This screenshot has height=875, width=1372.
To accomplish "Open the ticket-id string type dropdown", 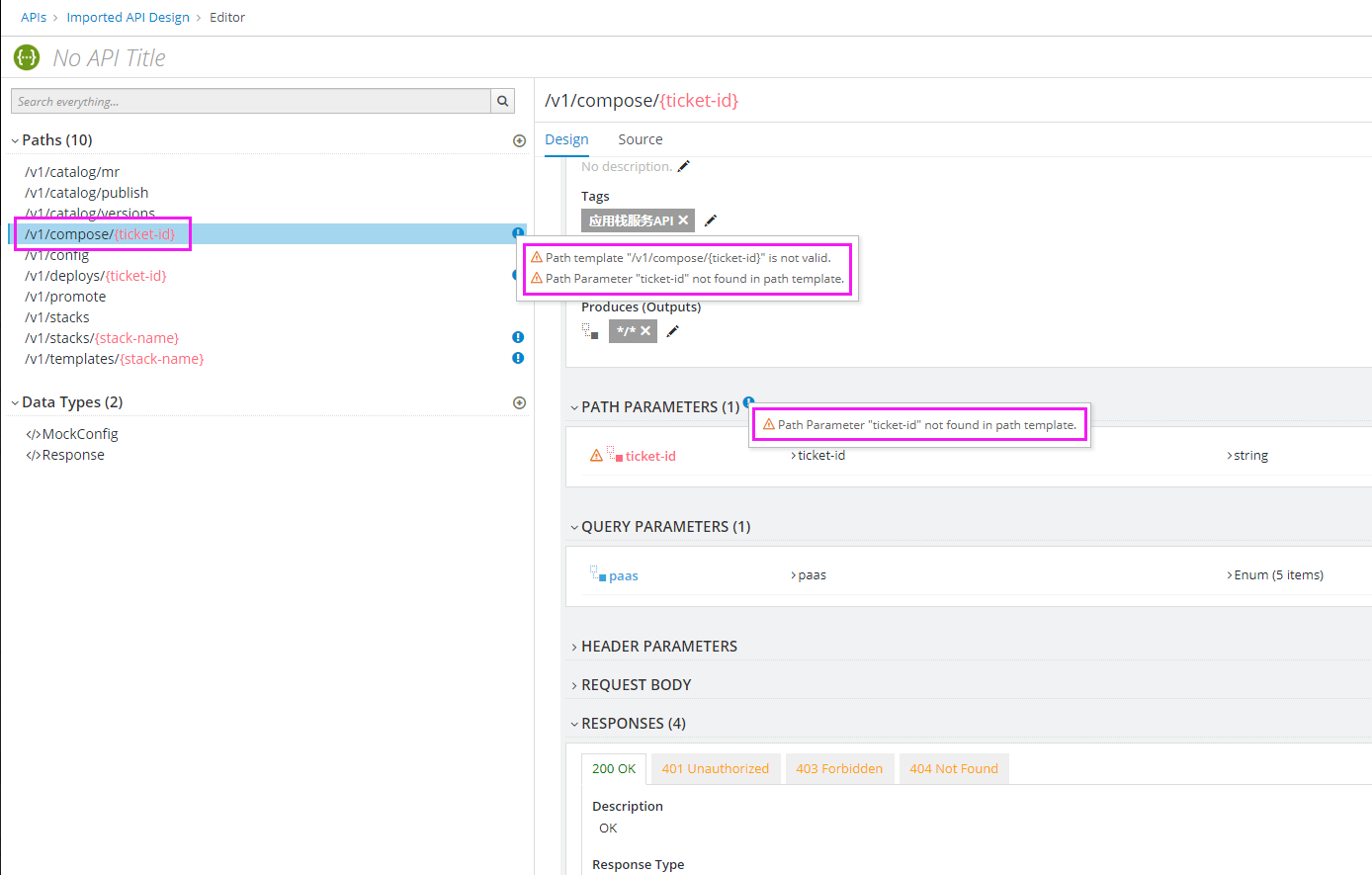I will point(1247,456).
